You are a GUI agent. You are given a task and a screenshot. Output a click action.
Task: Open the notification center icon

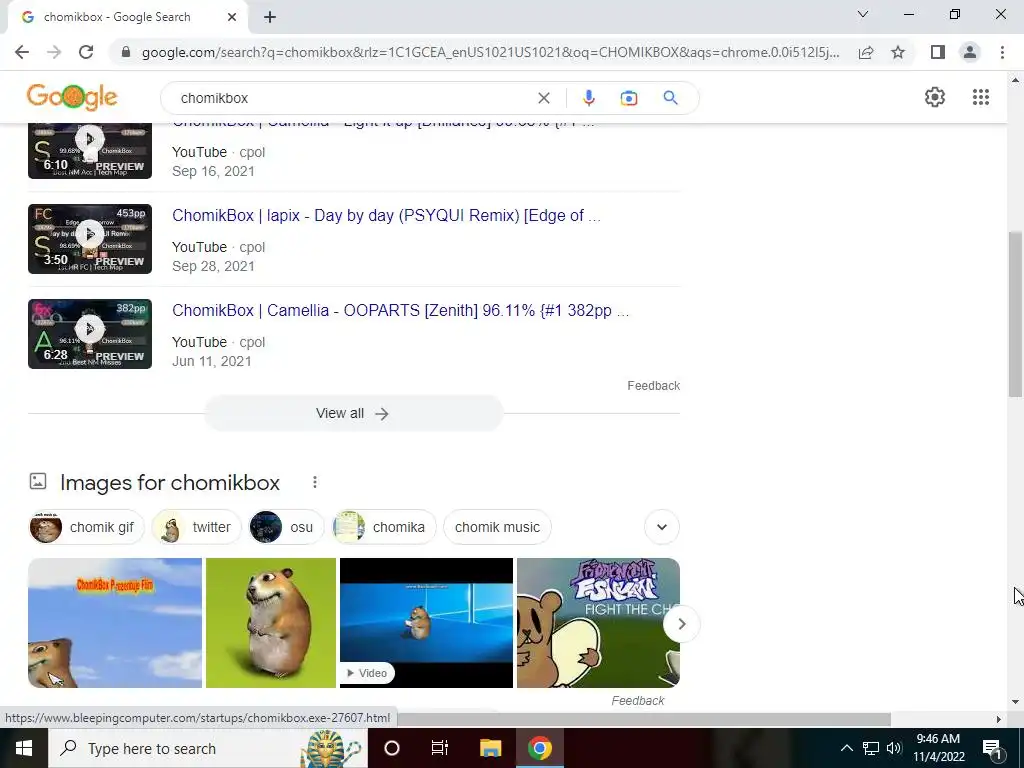(992, 748)
